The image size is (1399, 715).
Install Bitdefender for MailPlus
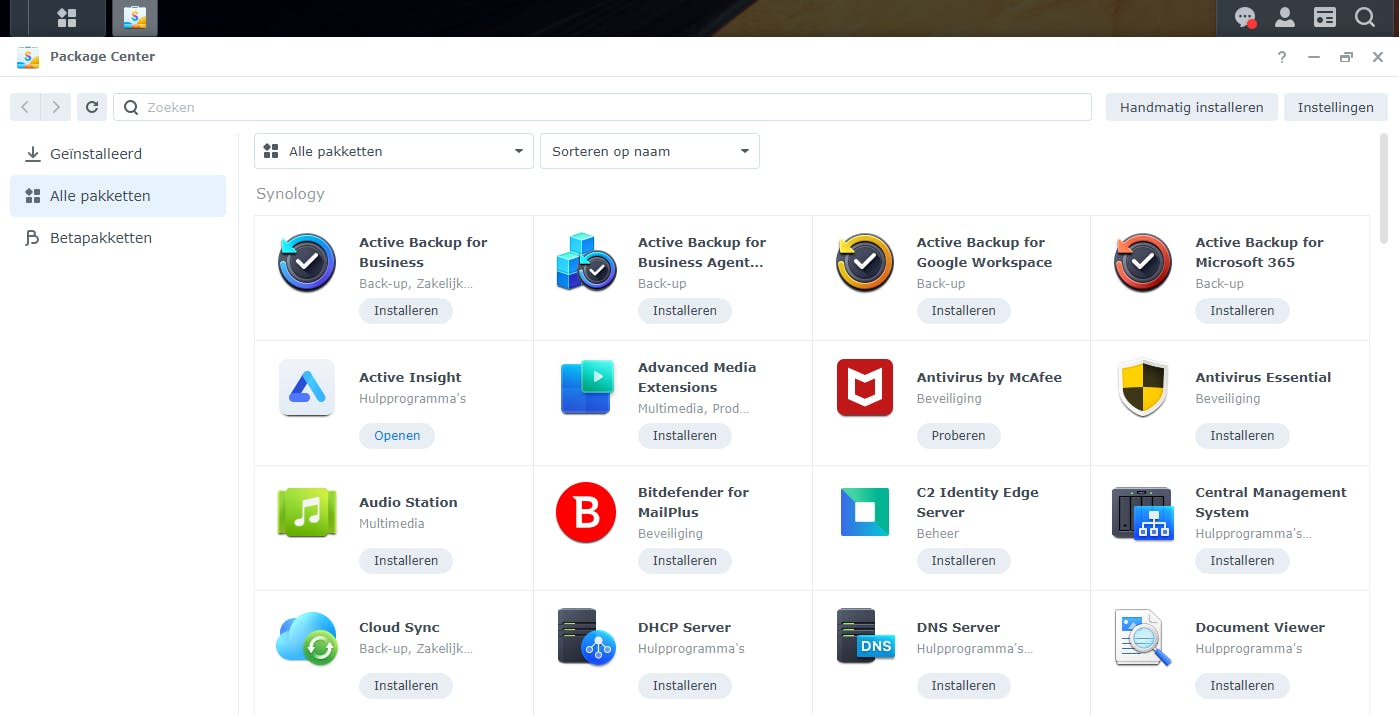[x=685, y=561]
